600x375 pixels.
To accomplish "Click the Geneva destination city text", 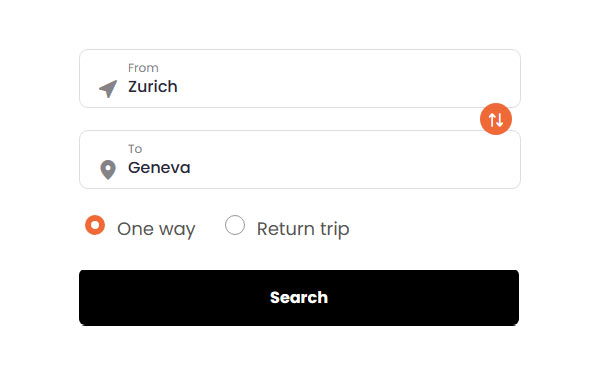I will pos(159,168).
